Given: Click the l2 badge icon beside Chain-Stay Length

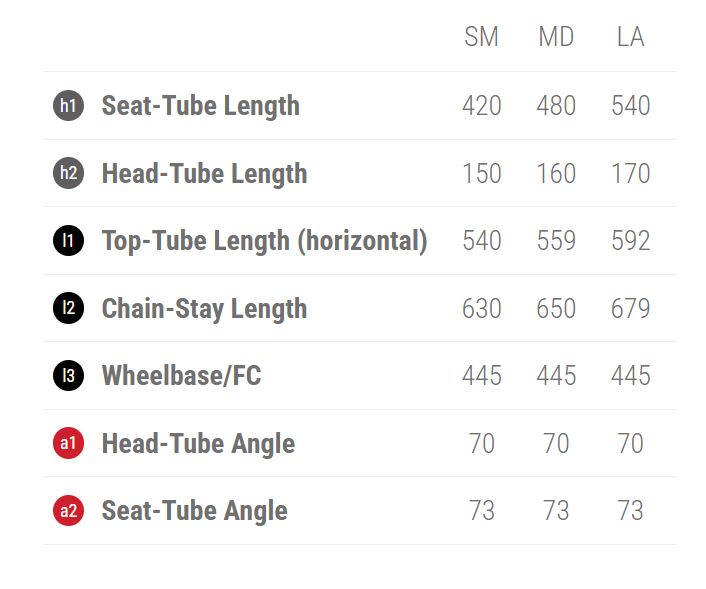Looking at the screenshot, I should coord(68,308).
